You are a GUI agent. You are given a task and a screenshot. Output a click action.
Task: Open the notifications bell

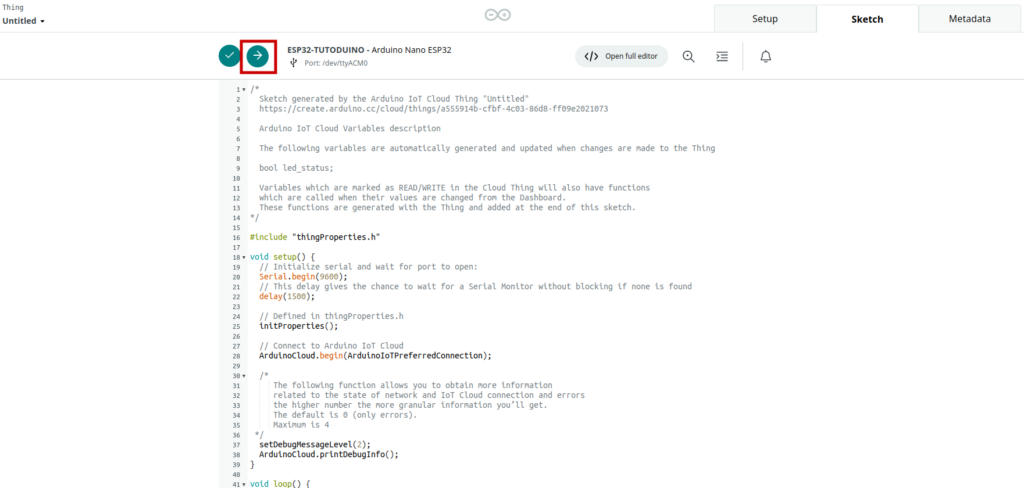pos(766,56)
